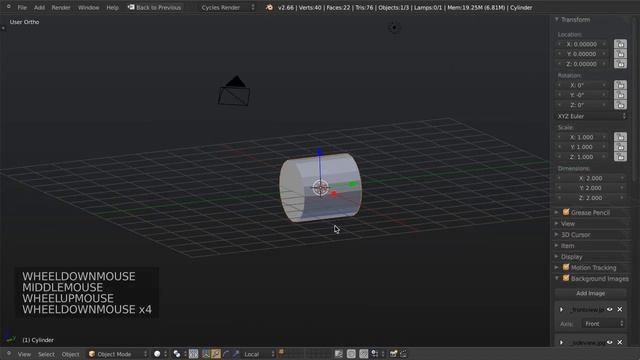Toggle lock for Location Z

click(x=620, y=64)
